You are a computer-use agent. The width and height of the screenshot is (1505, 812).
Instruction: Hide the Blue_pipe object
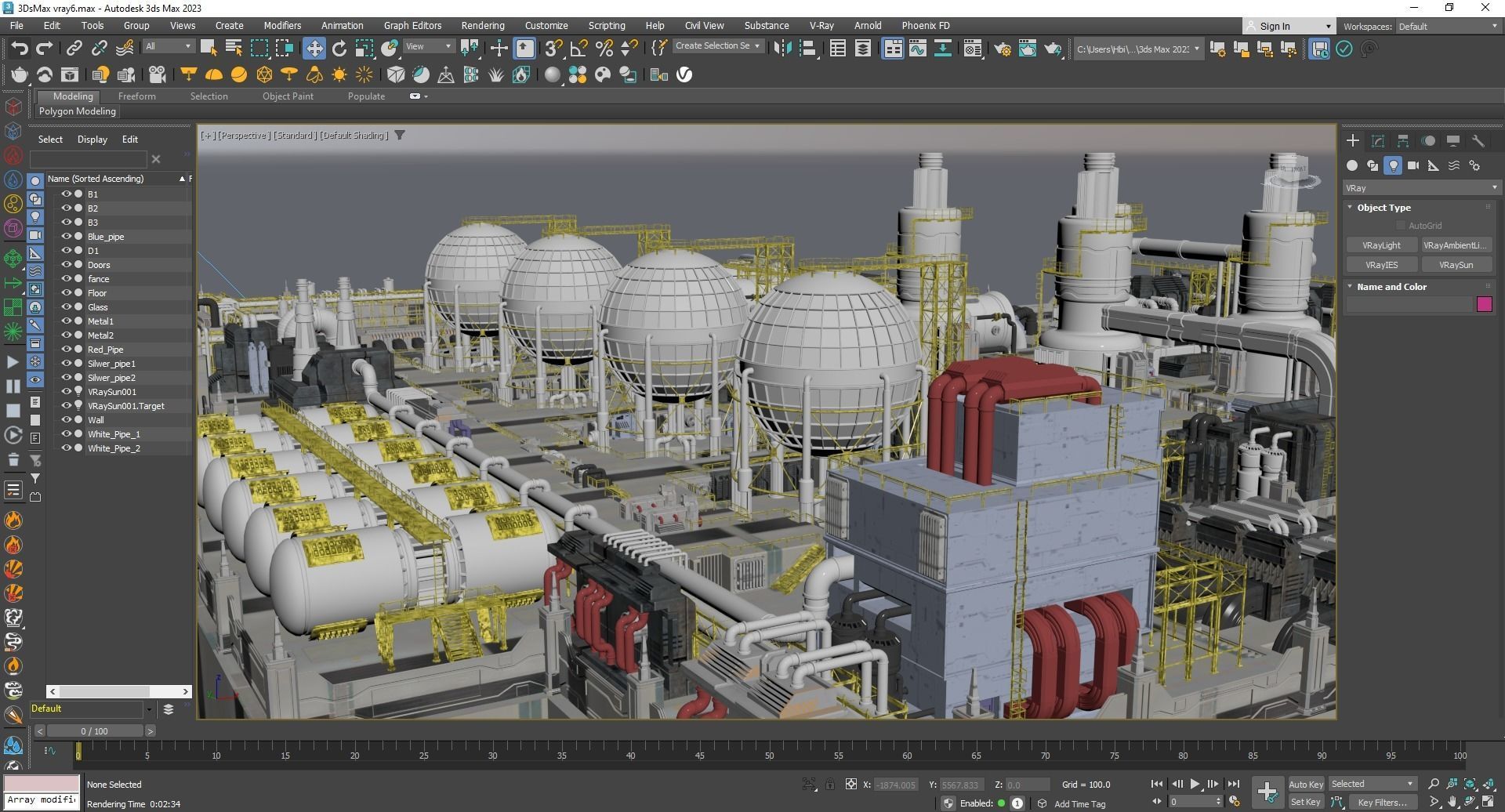point(67,236)
